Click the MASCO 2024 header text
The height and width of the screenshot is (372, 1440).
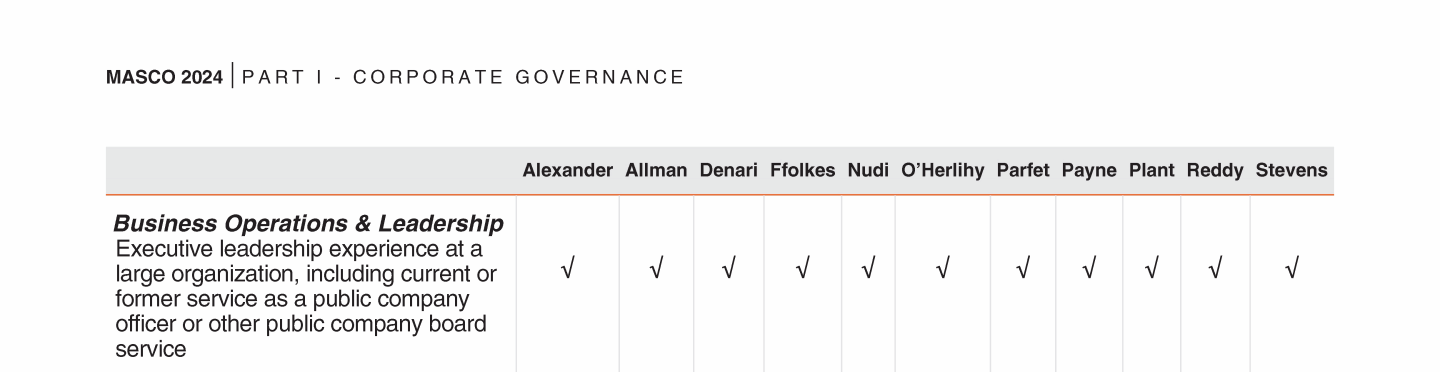[165, 78]
